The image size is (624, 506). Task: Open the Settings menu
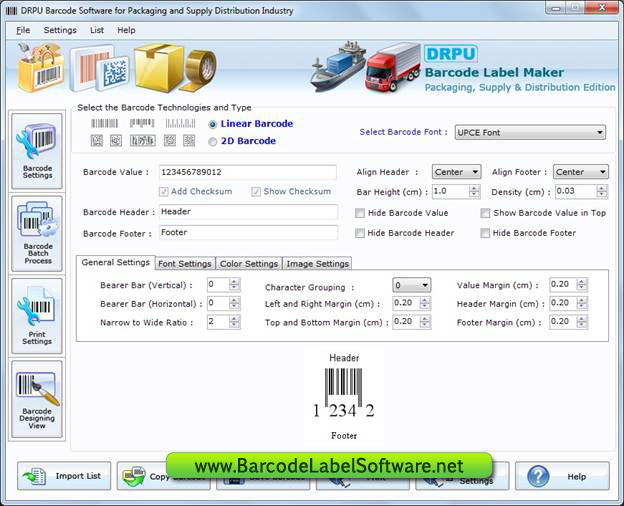point(60,30)
